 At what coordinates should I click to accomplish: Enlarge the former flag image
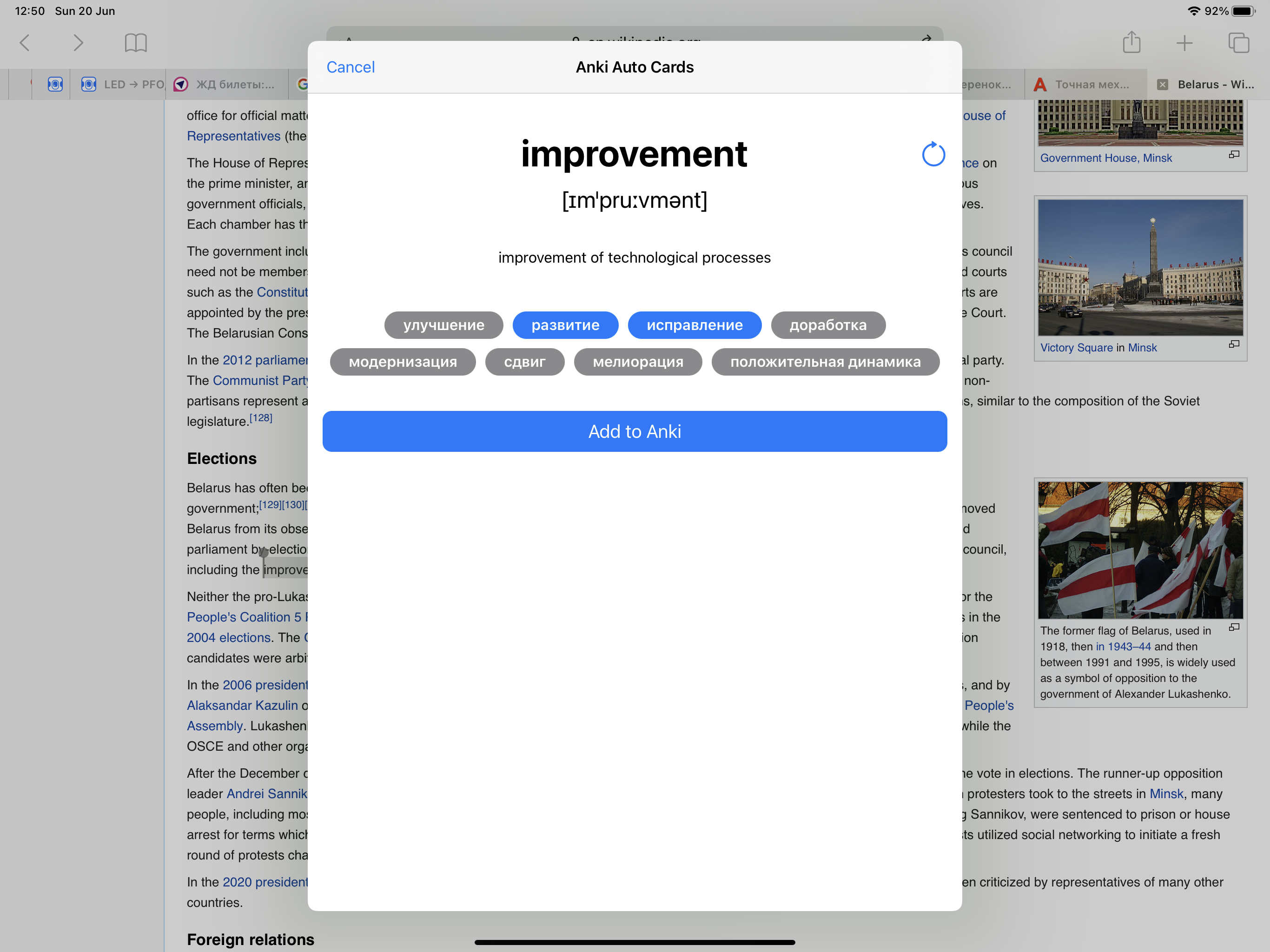(x=1234, y=627)
